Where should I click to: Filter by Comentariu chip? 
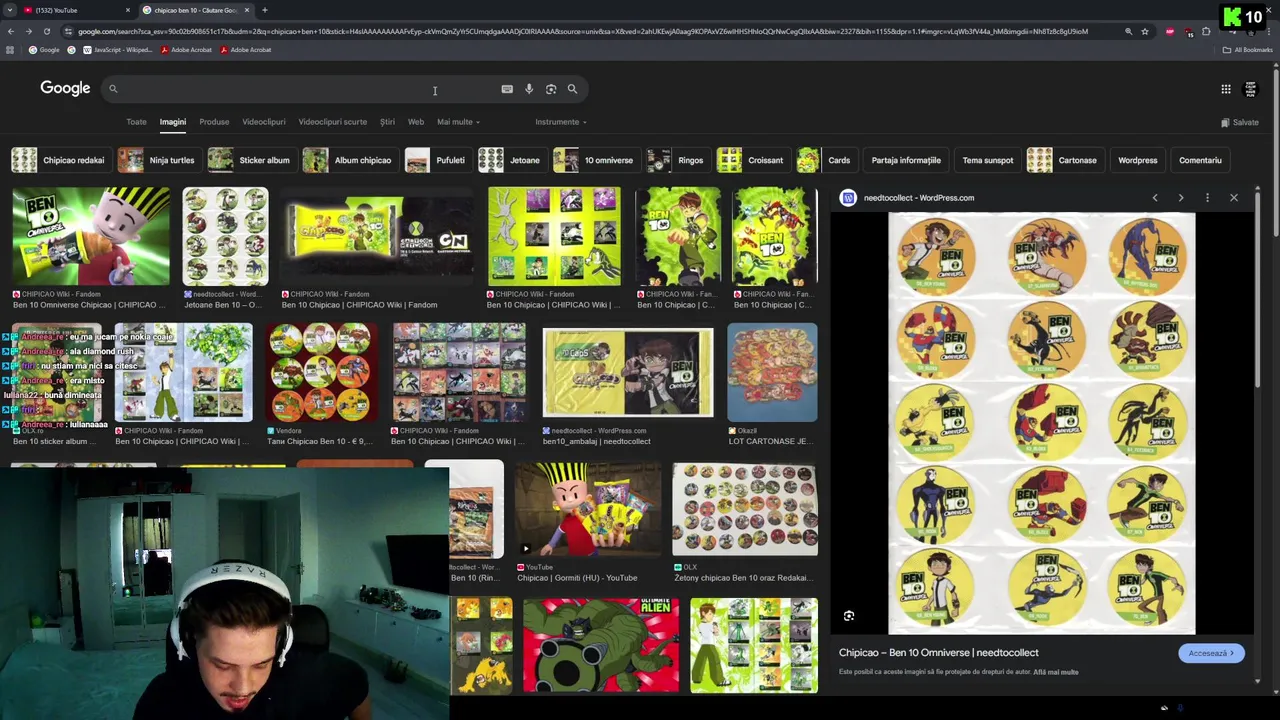(1200, 160)
